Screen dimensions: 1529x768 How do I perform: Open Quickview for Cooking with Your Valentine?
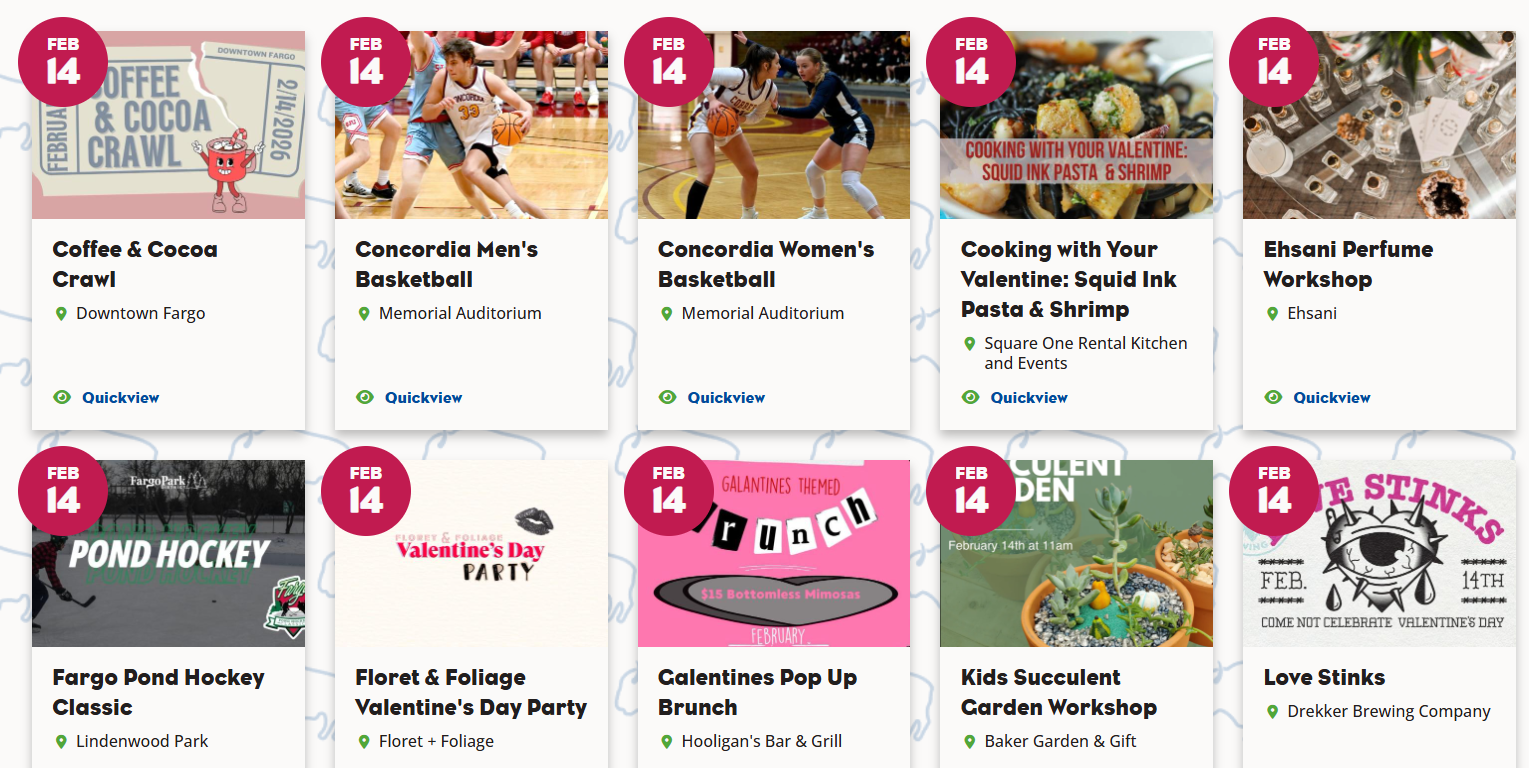pyautogui.click(x=1029, y=397)
